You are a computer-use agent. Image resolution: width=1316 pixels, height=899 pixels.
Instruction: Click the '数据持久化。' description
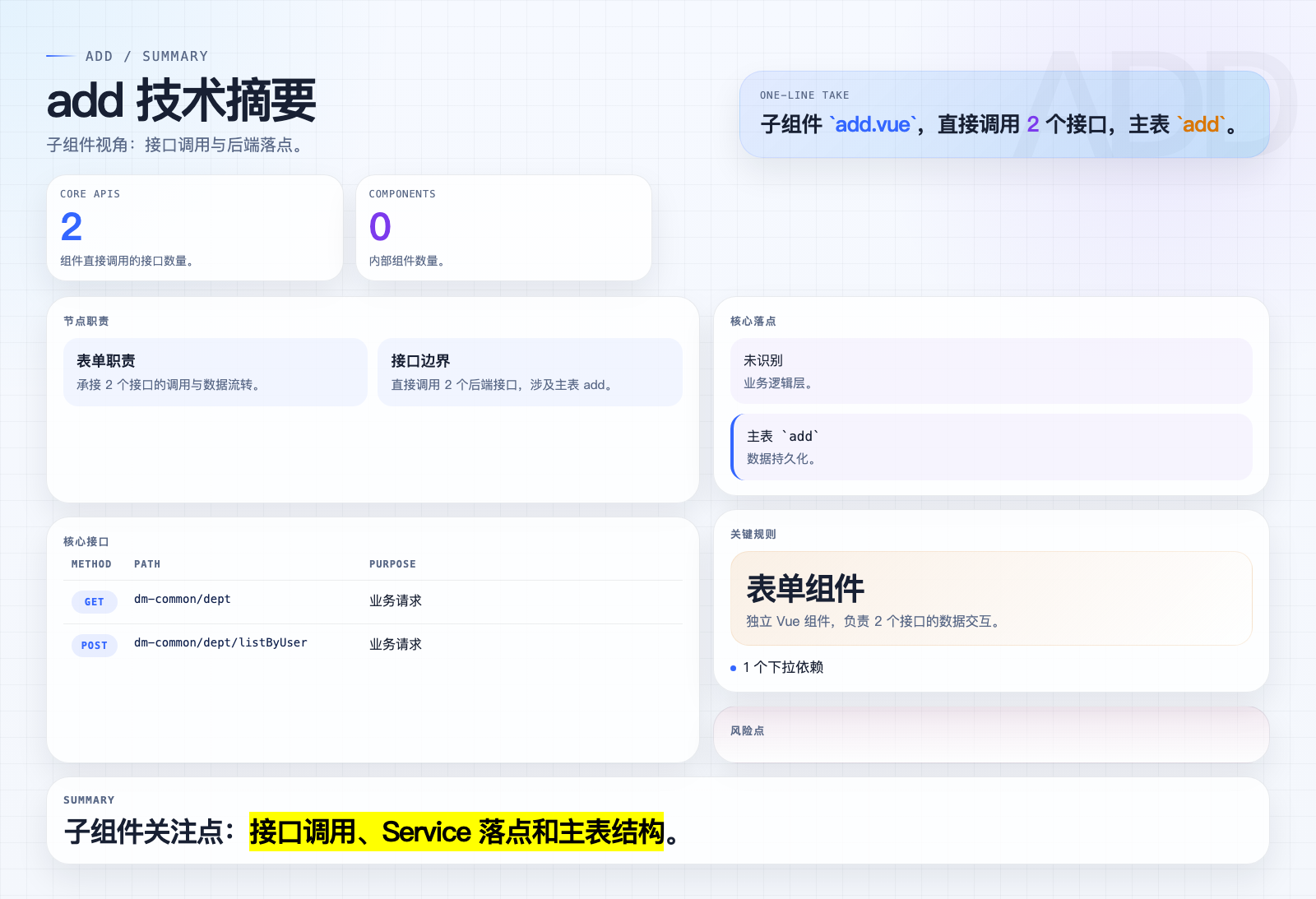(x=784, y=458)
